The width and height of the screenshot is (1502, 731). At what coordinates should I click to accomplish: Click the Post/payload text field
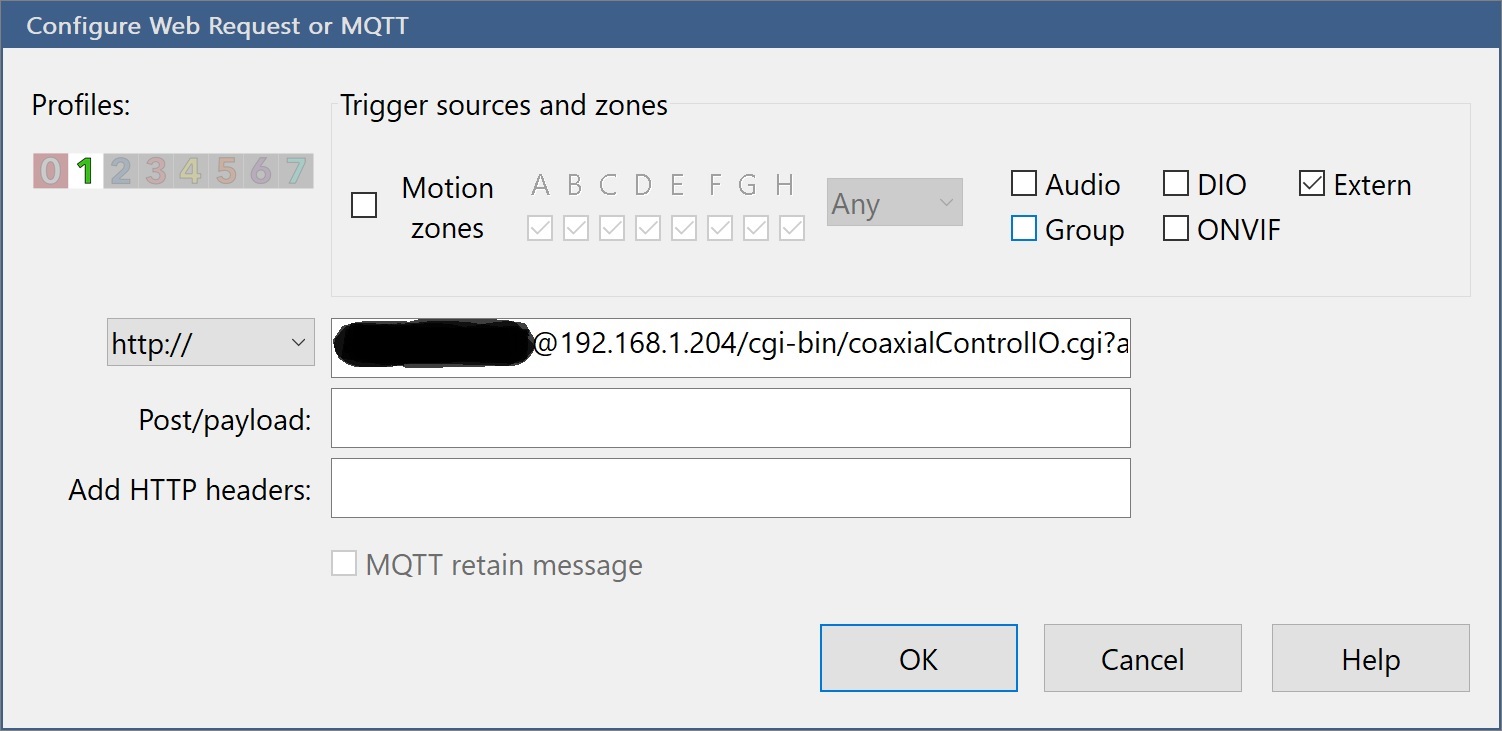pyautogui.click(x=730, y=418)
